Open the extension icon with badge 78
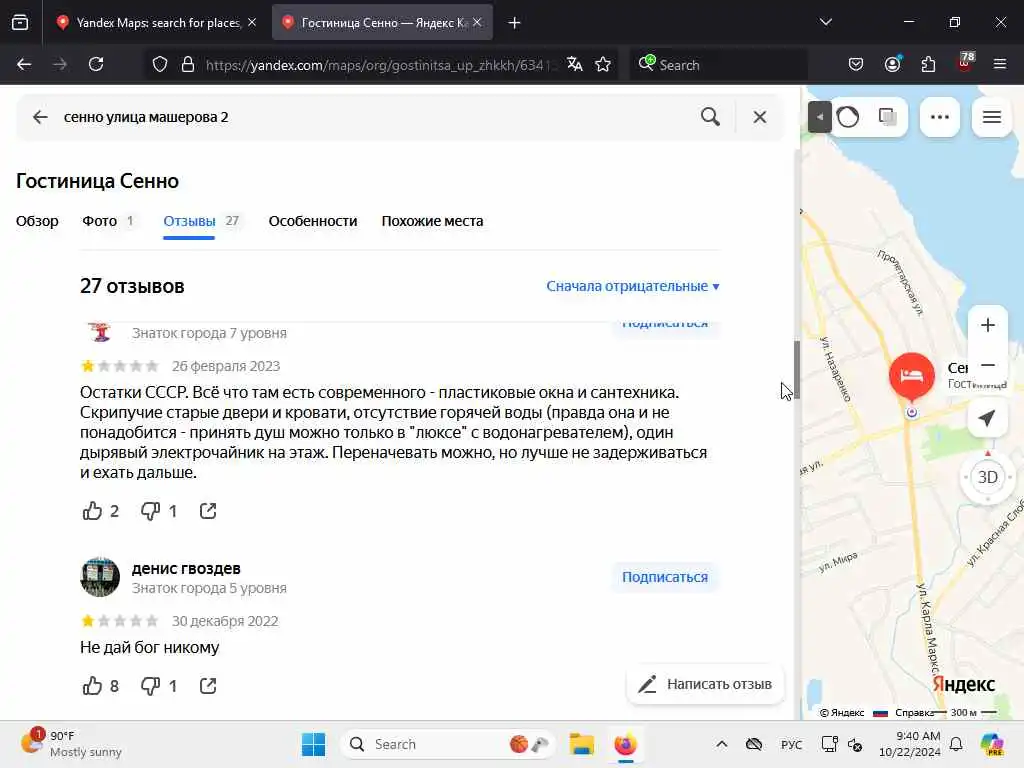1024x768 pixels. (x=965, y=63)
